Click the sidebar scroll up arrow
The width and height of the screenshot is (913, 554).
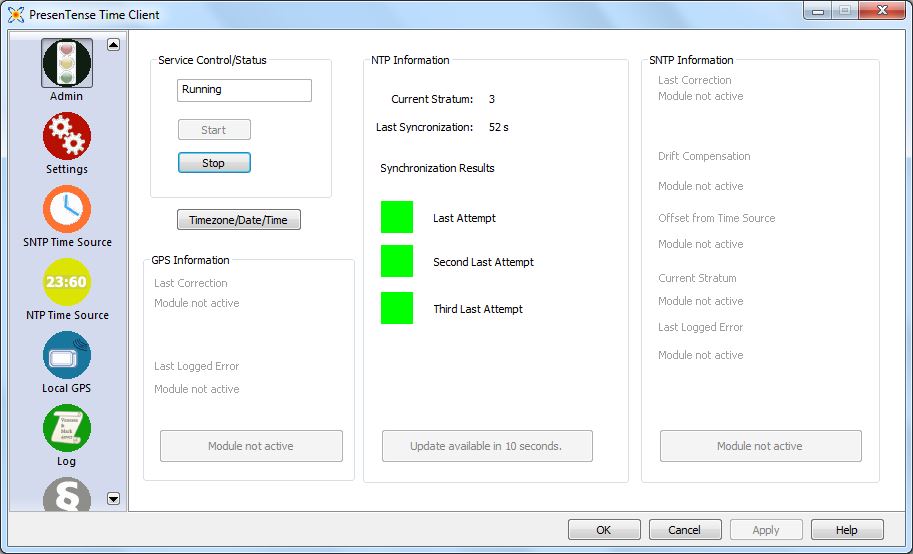(x=114, y=45)
